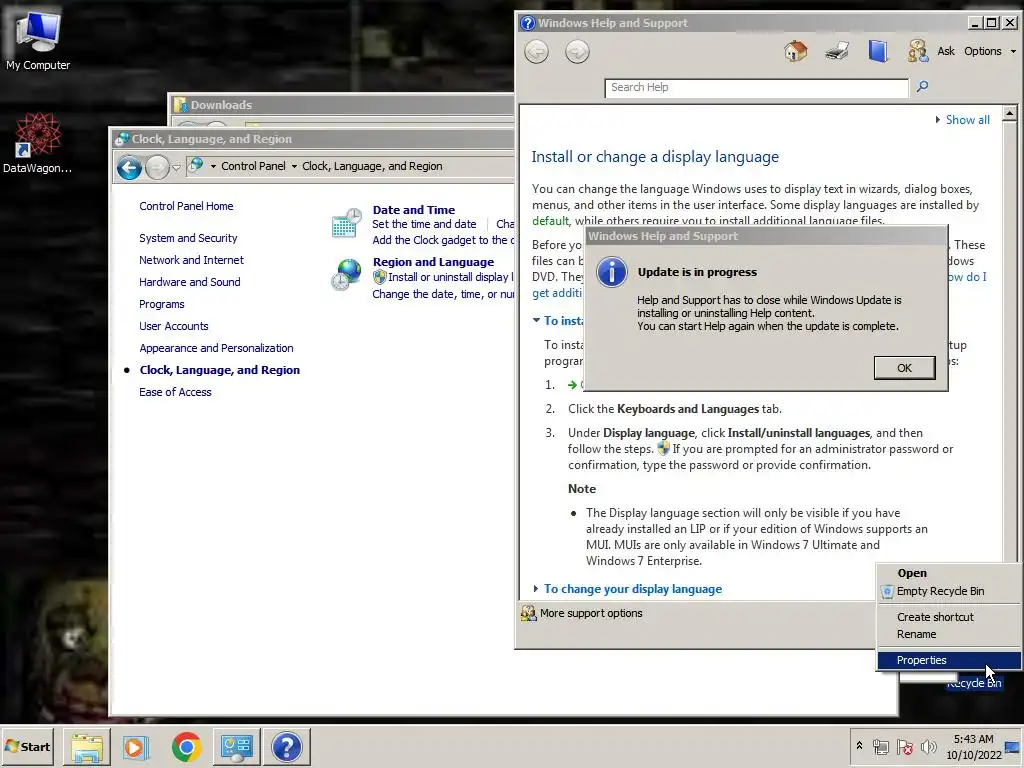Click the Control Panel back arrow

tap(129, 168)
